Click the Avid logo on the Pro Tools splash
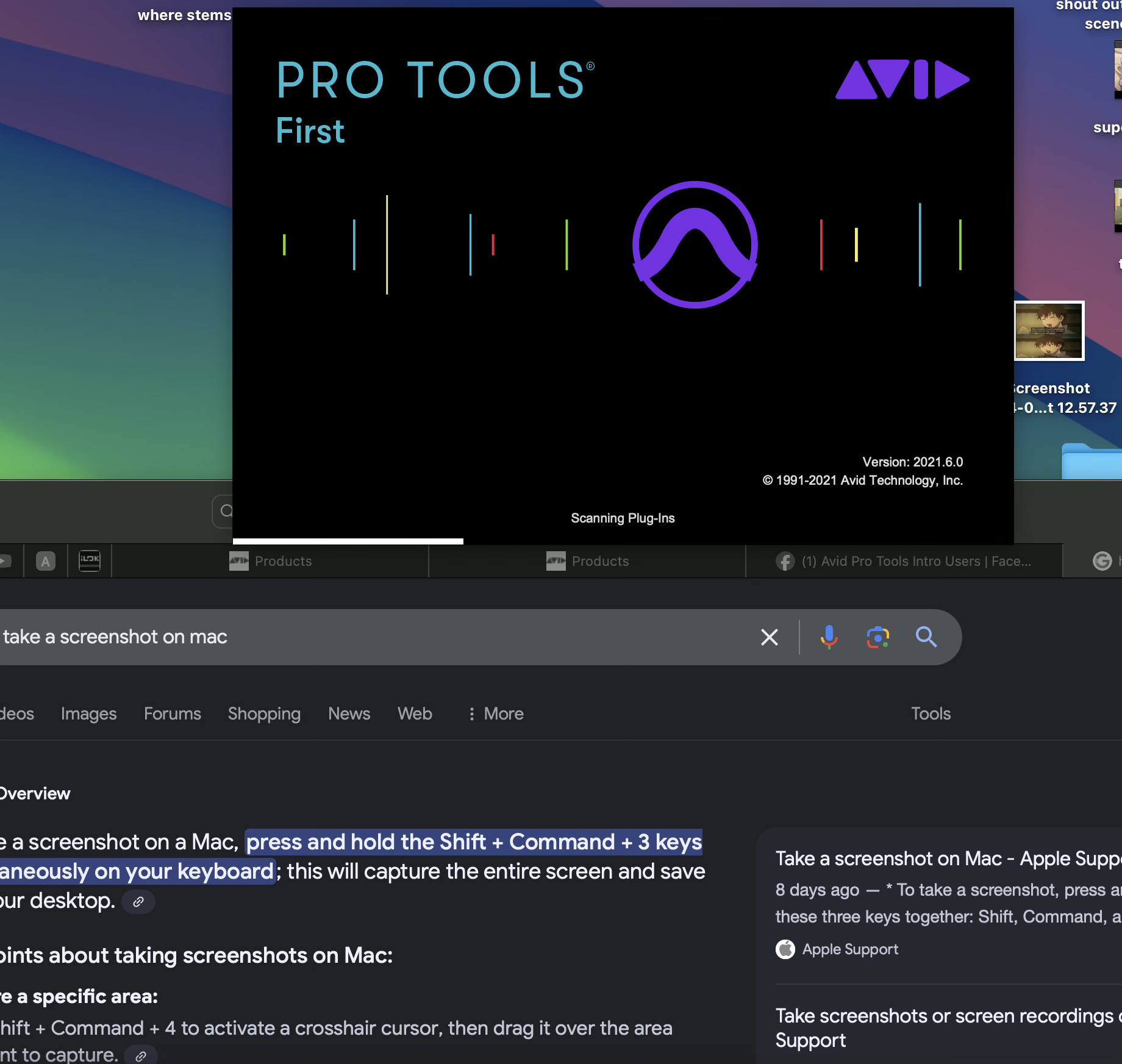Image resolution: width=1122 pixels, height=1064 pixels. [902, 79]
